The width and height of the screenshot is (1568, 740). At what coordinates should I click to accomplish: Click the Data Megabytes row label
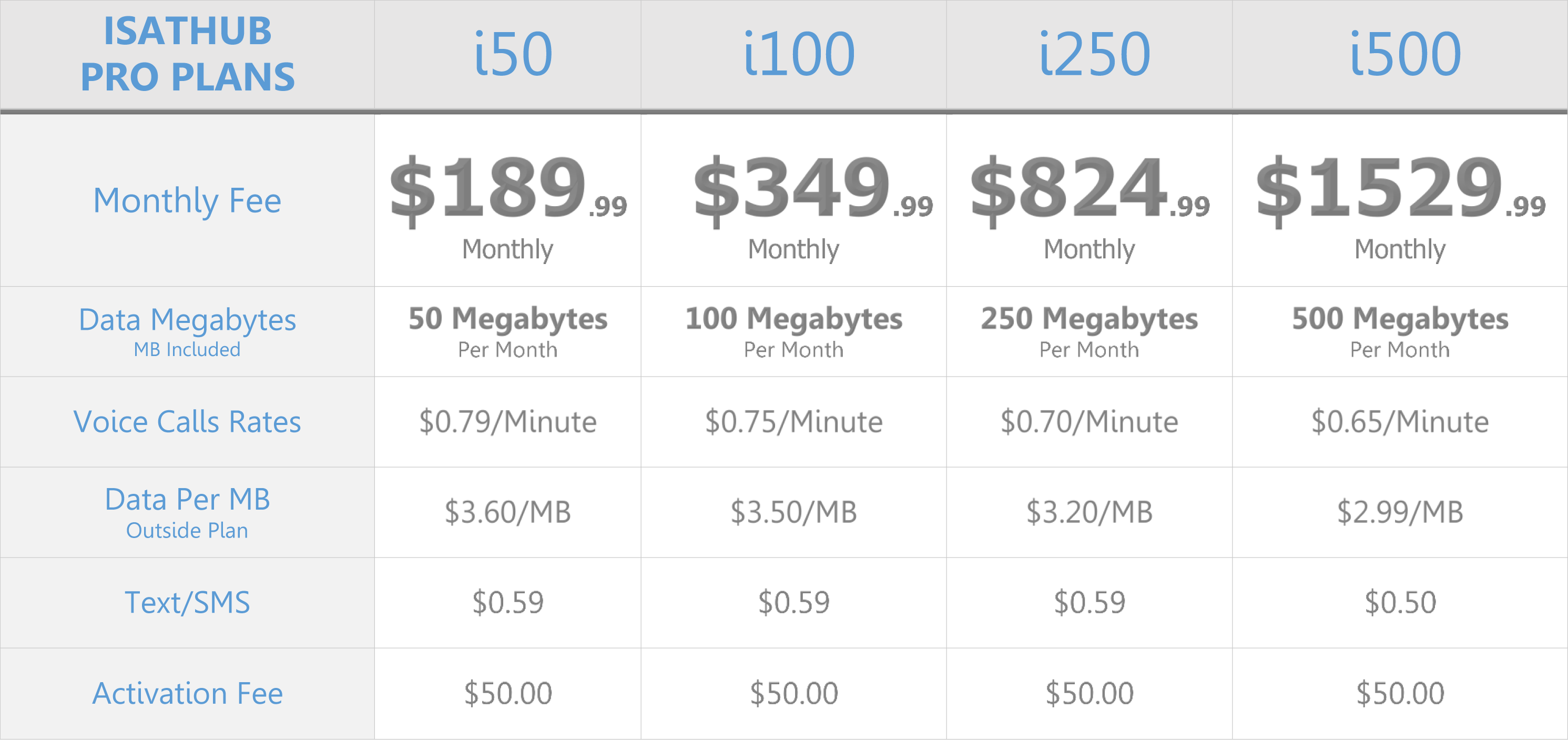pos(187,320)
